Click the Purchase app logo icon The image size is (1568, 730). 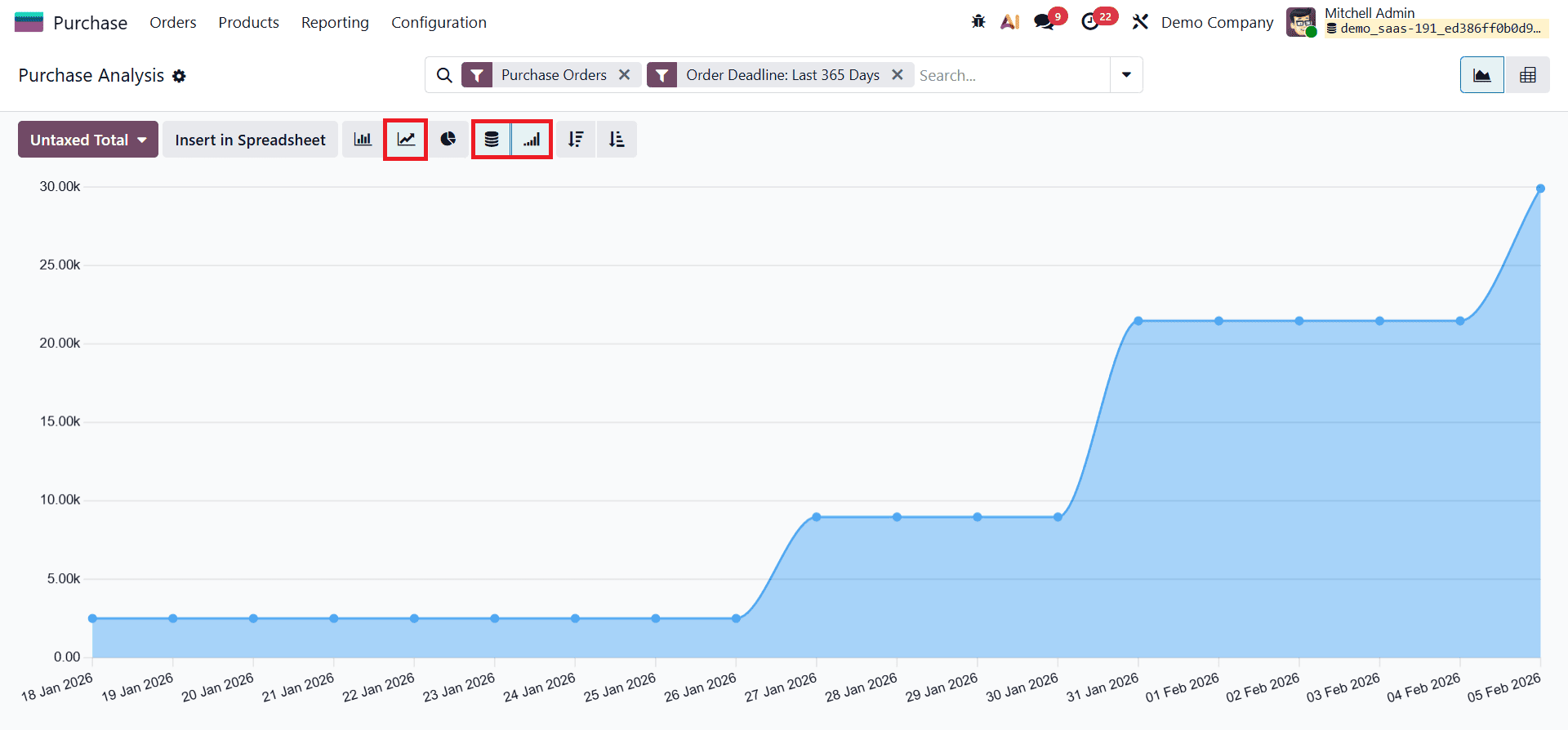[x=29, y=22]
